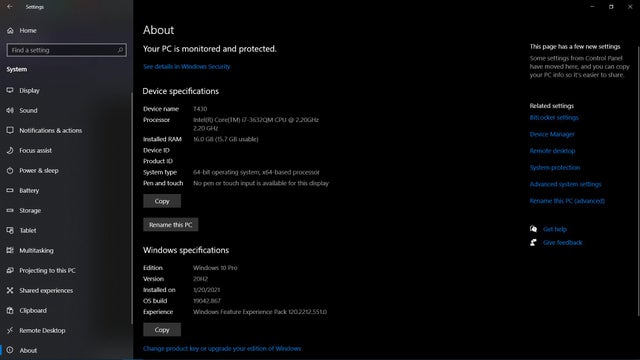Image resolution: width=640 pixels, height=360 pixels.
Task: Copy the Windows specifications
Action: 162,329
